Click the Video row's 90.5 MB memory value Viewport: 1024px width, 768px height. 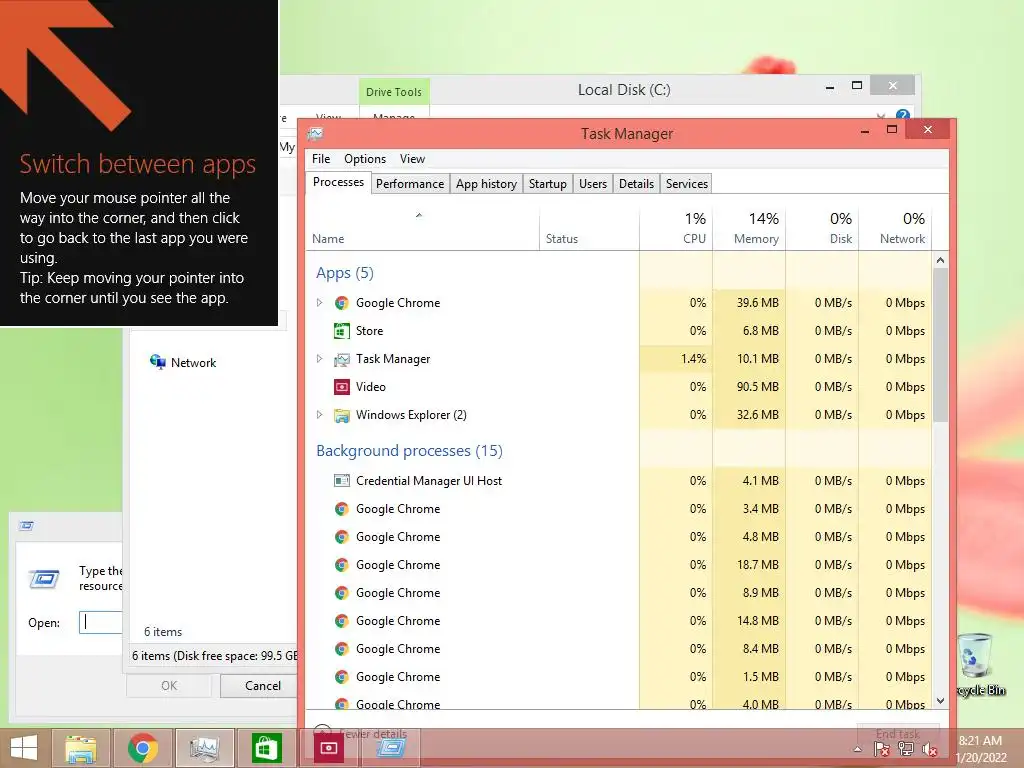758,387
